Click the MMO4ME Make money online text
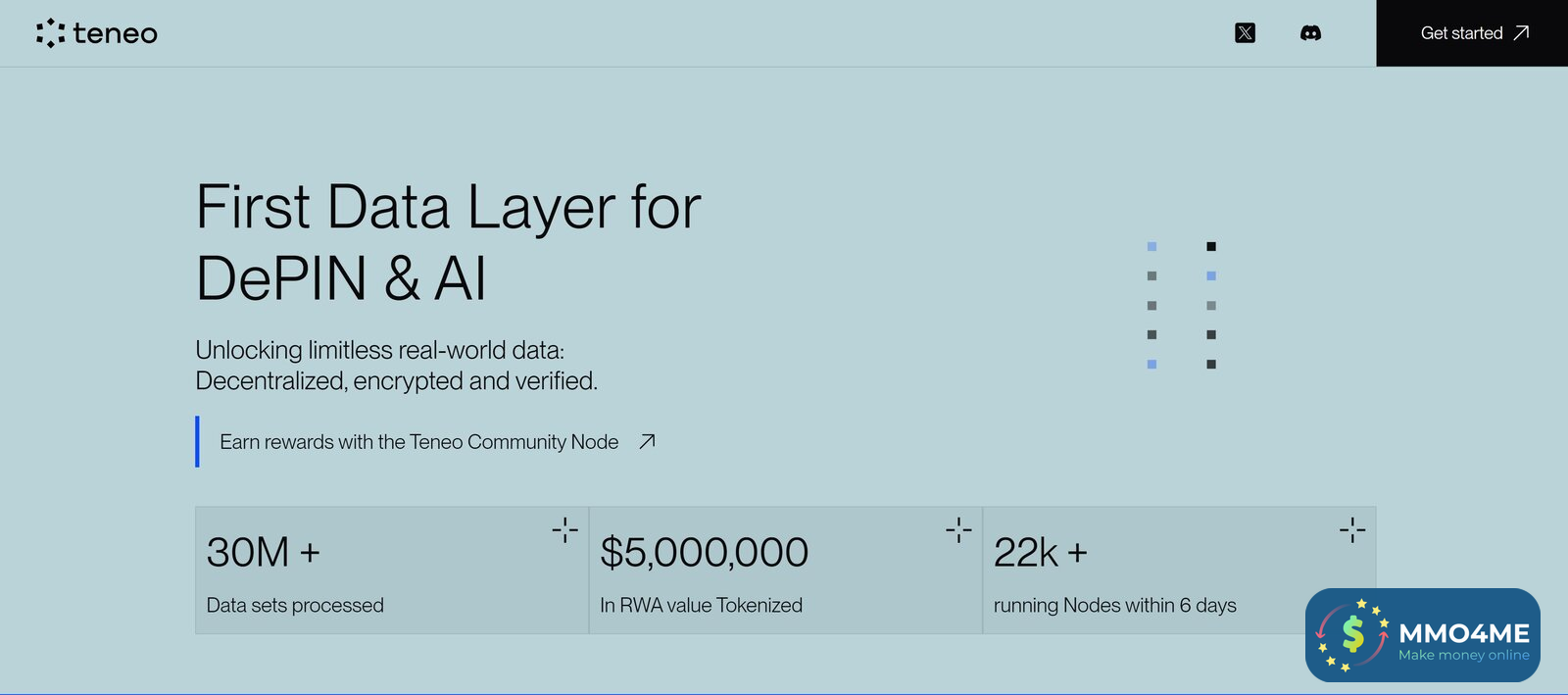The width and height of the screenshot is (1568, 695). click(x=1463, y=641)
